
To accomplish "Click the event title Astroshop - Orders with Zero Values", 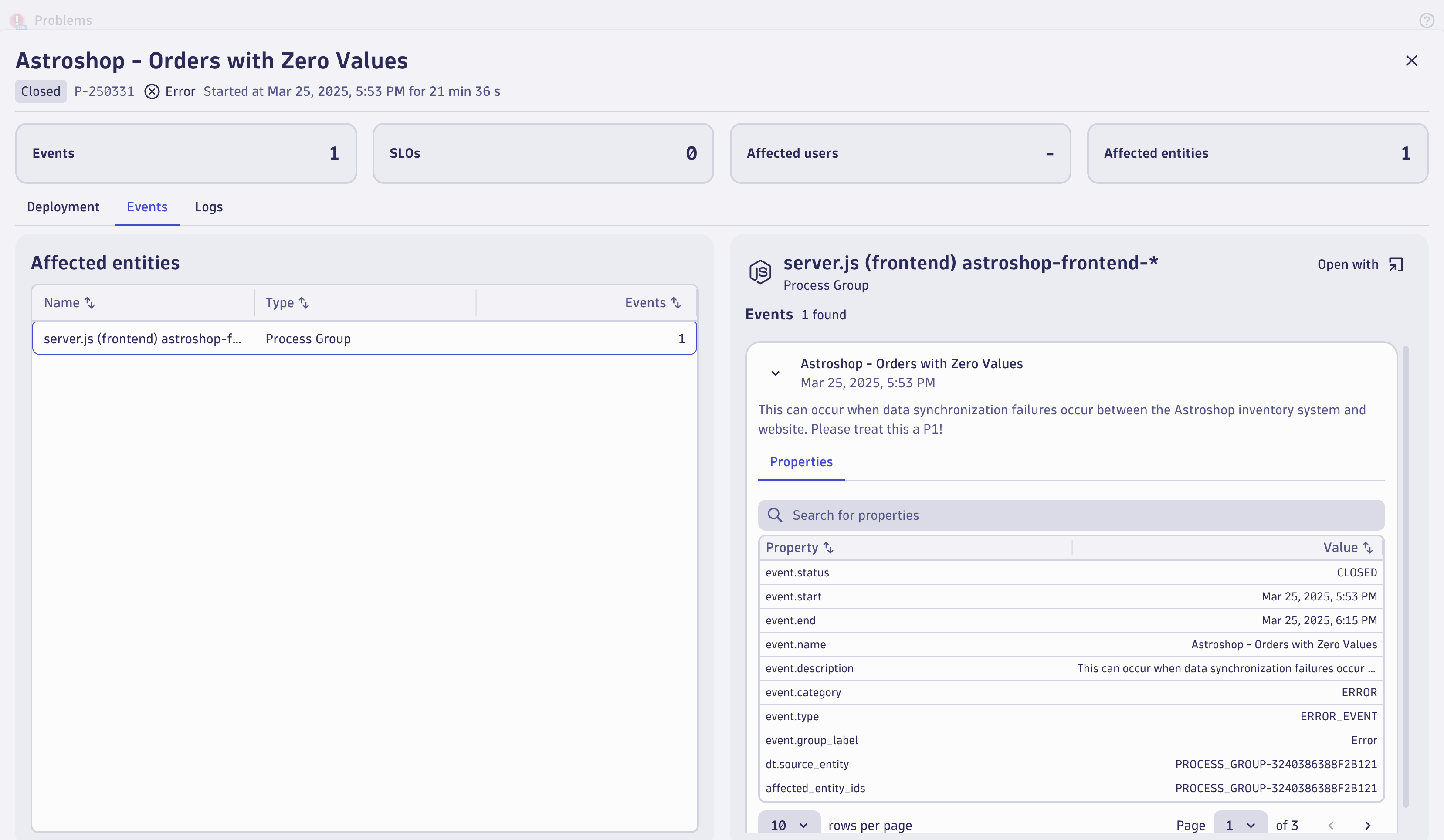I will click(911, 364).
